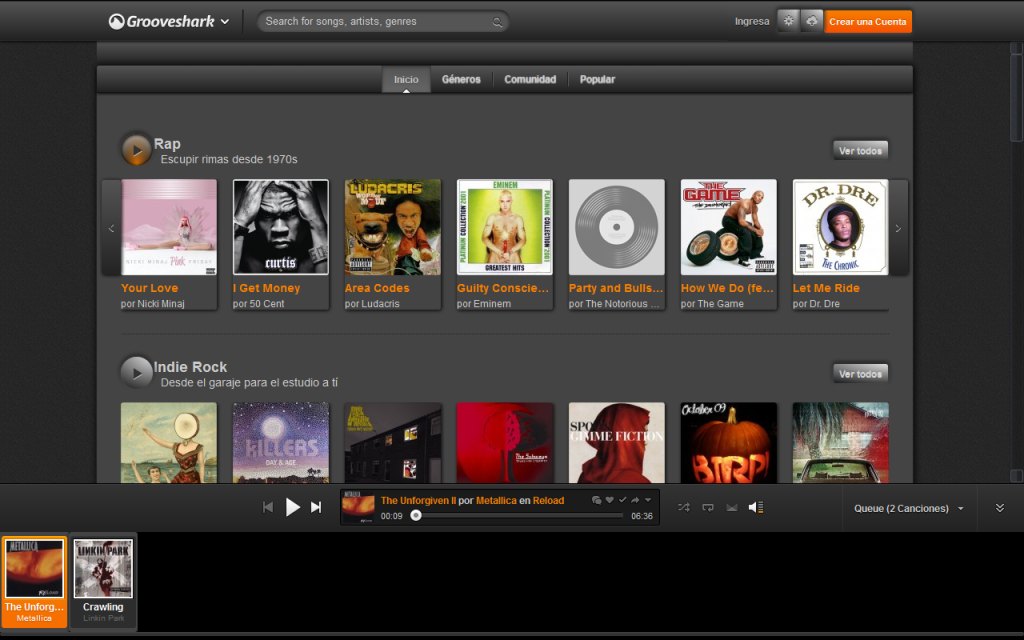1024x640 pixels.
Task: Open the settings gear icon
Action: pos(788,21)
